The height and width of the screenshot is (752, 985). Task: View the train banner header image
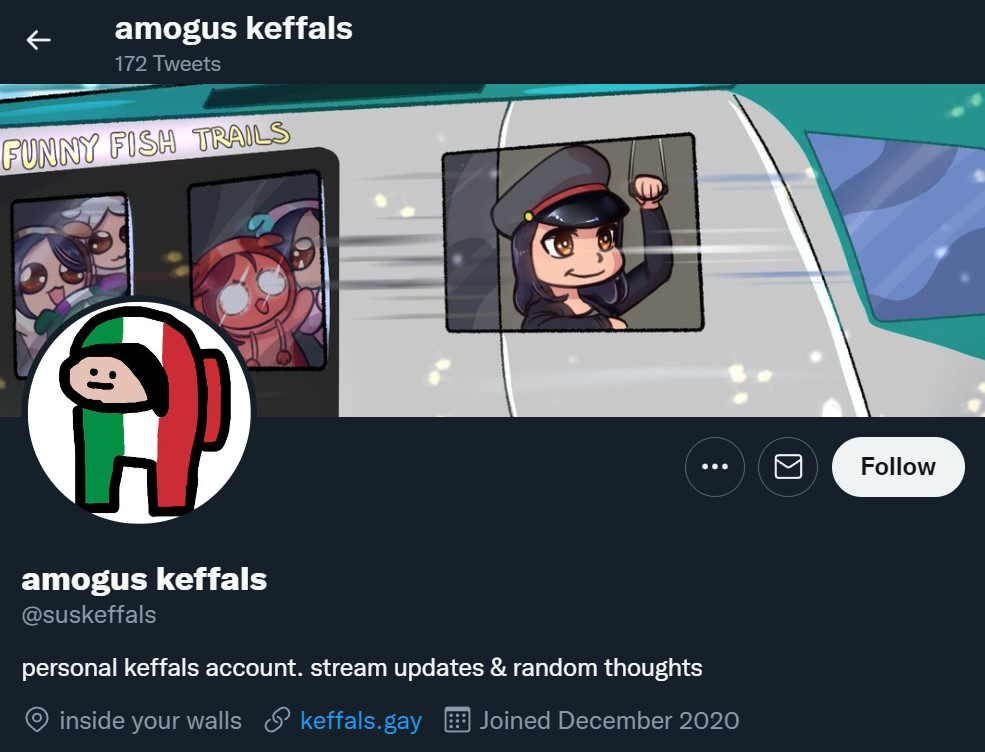pos(492,250)
